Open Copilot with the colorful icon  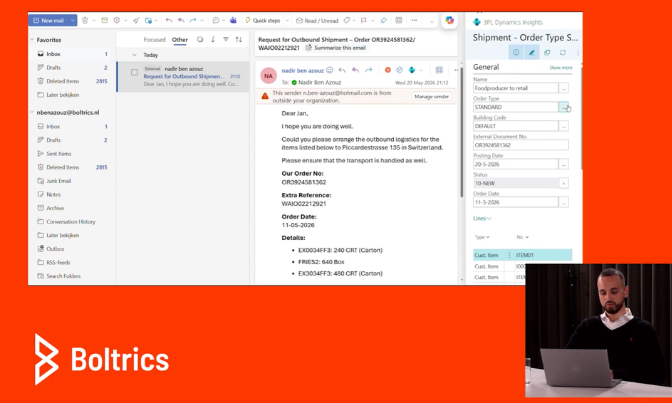[449, 20]
